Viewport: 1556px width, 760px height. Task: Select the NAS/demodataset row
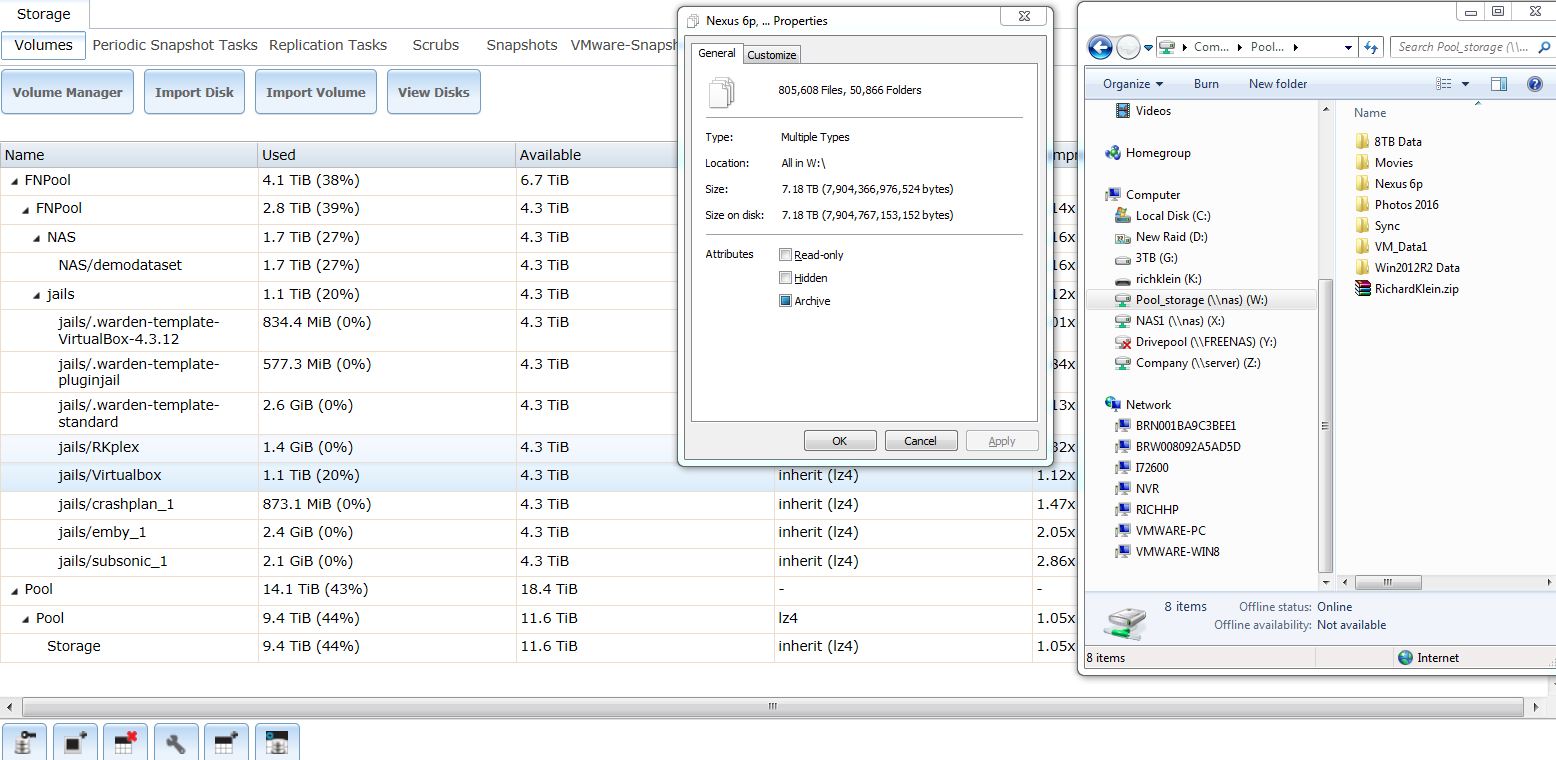pyautogui.click(x=537, y=266)
